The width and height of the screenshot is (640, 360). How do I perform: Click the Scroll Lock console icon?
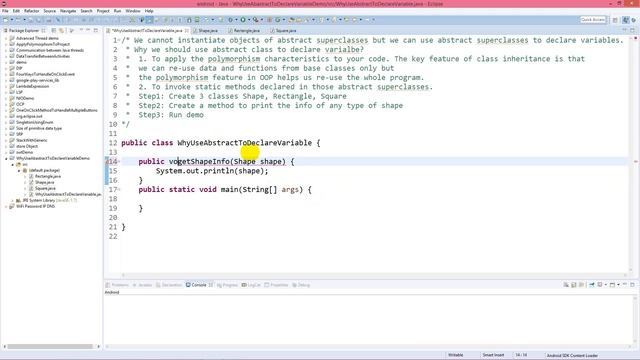click(573, 285)
